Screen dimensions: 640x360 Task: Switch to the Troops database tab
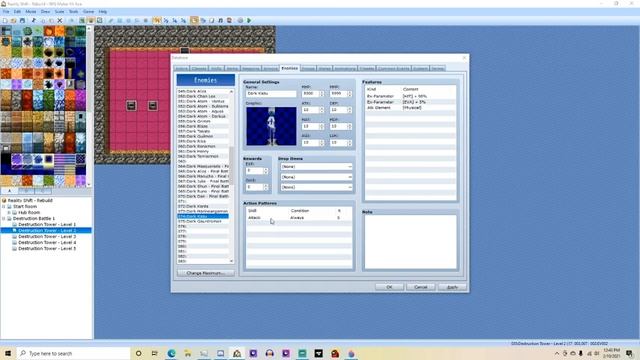[309, 68]
